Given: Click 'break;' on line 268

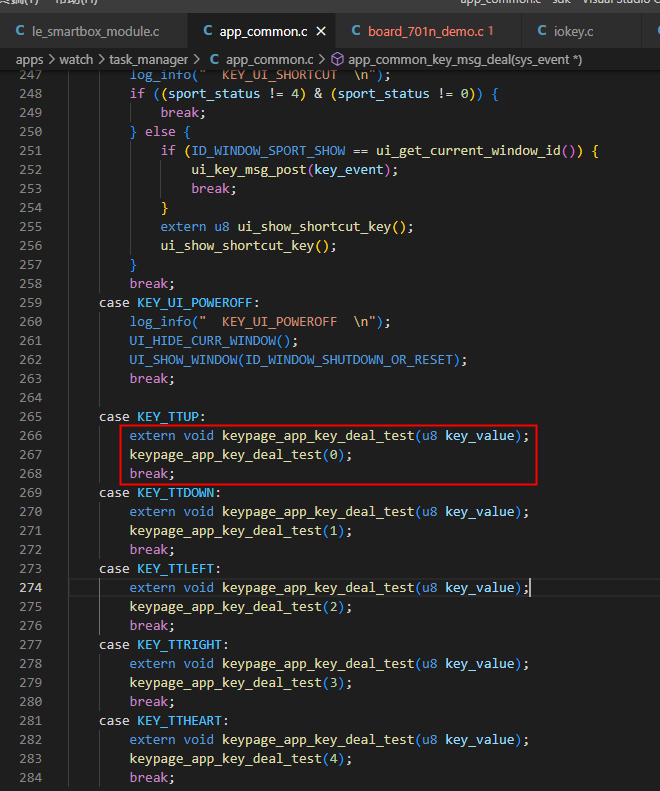Looking at the screenshot, I should (152, 474).
